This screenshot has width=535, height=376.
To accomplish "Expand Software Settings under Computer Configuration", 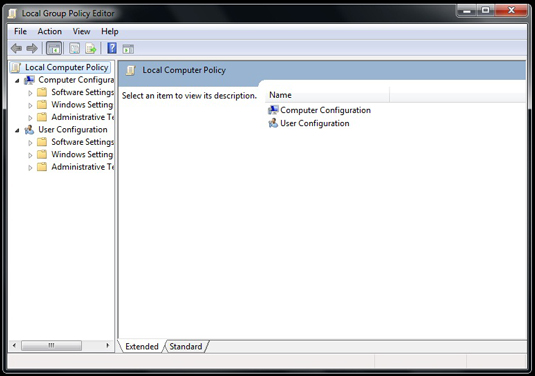I will [x=30, y=93].
